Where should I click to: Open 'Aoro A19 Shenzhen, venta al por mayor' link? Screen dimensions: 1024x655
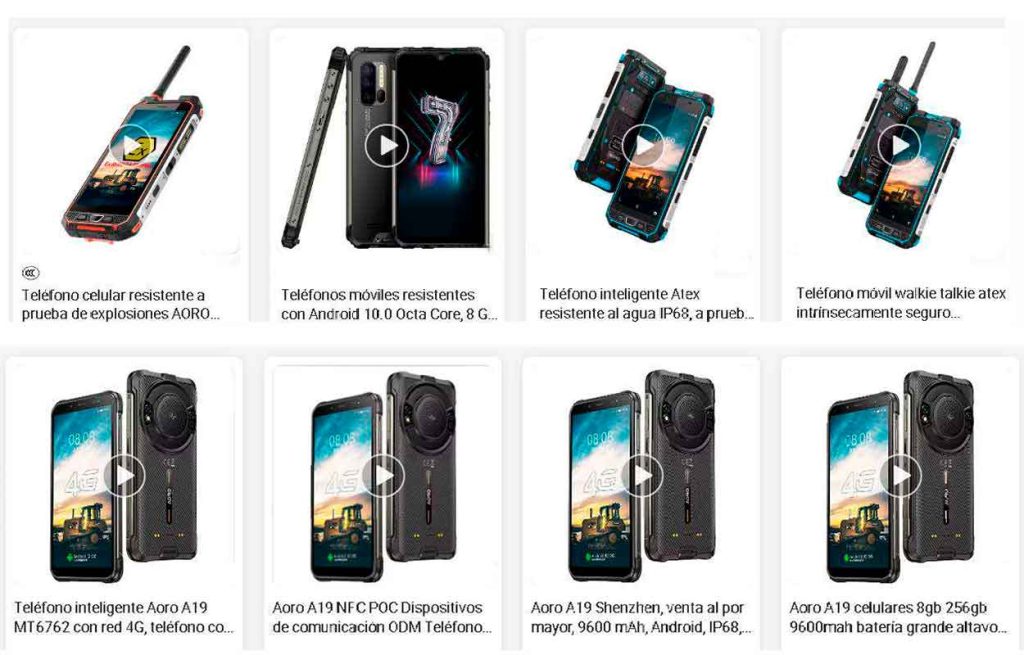pyautogui.click(x=641, y=617)
